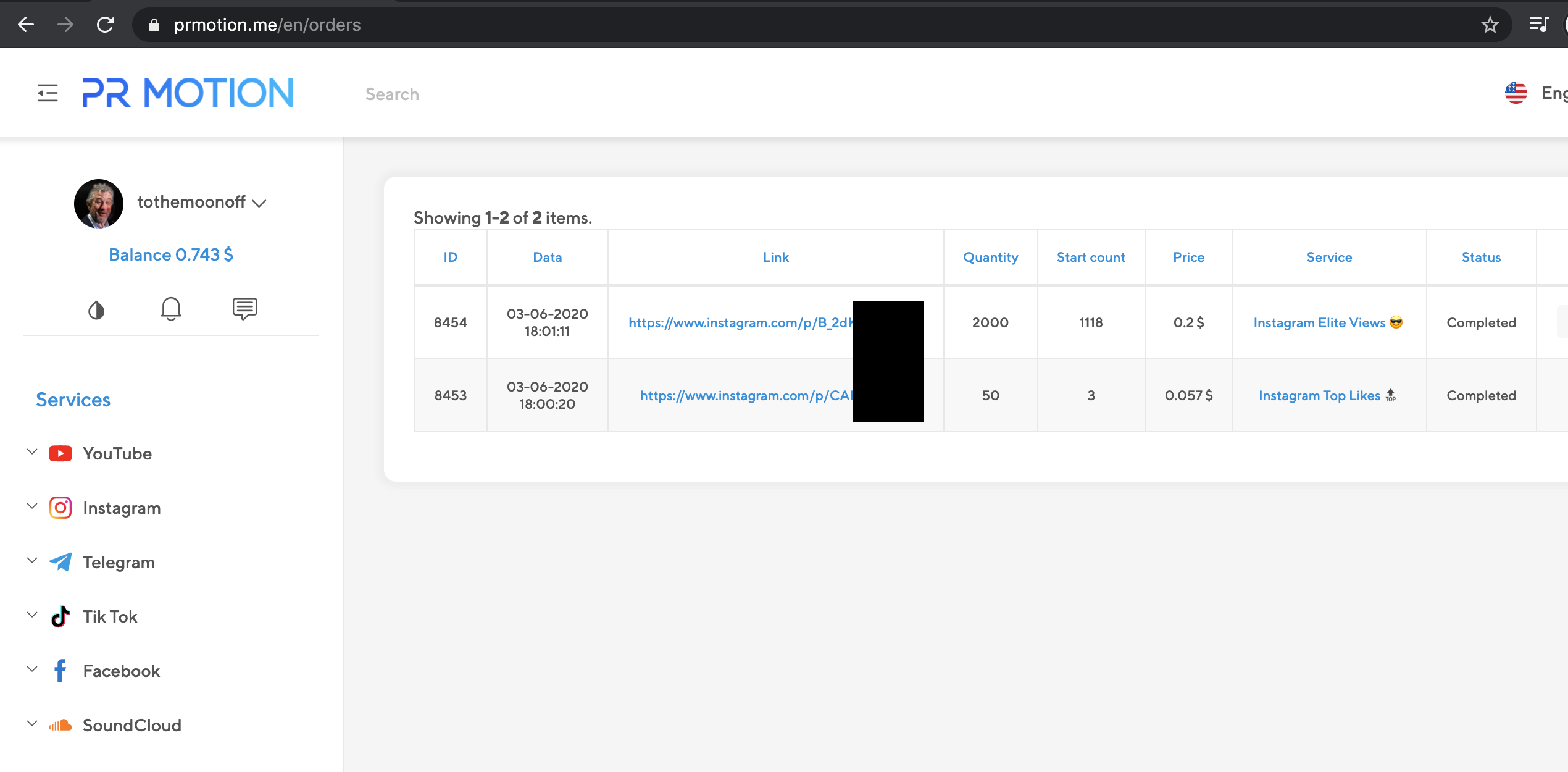
Task: Open notifications bell icon
Action: pos(171,309)
